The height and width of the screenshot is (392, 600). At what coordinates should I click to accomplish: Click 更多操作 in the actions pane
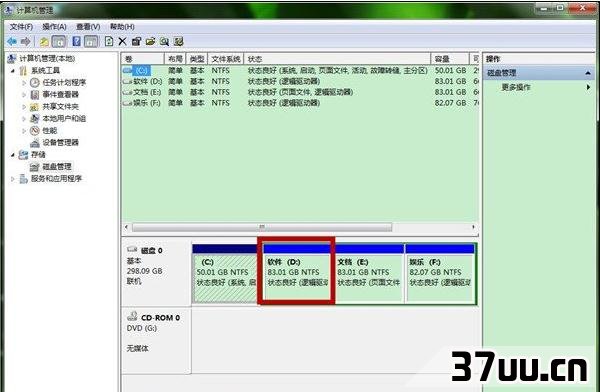click(516, 87)
